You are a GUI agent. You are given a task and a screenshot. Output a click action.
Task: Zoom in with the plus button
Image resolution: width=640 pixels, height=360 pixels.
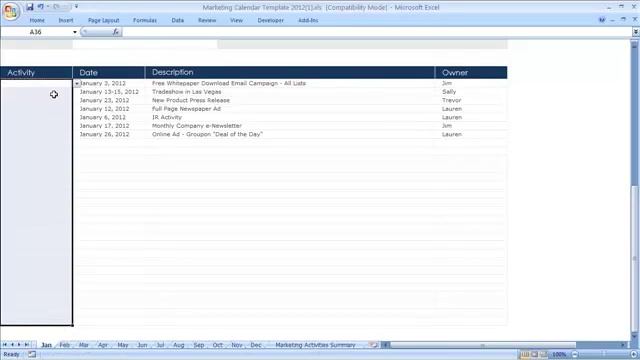(x=634, y=354)
